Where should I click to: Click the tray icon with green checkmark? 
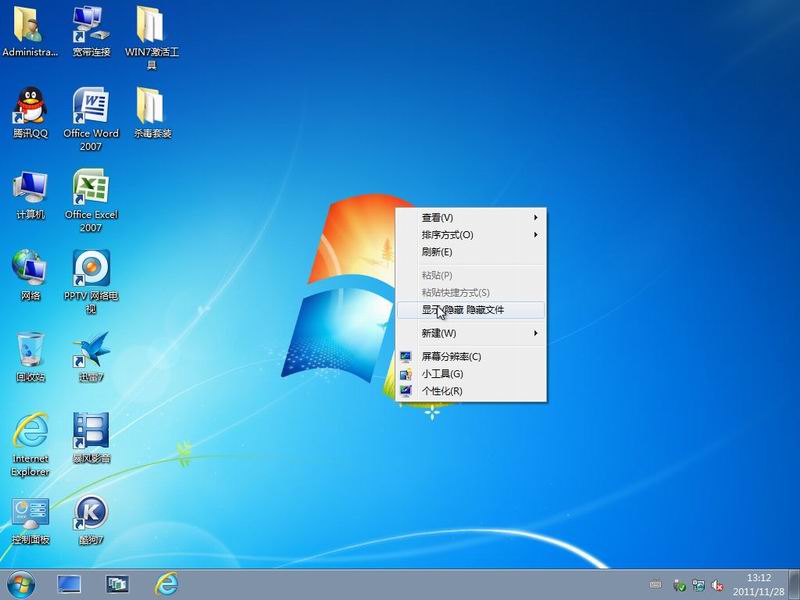coord(679,585)
